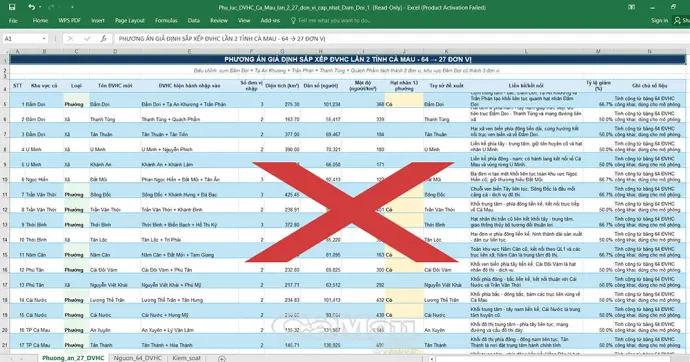The width and height of the screenshot is (690, 362).
Task: Click the Tell me lightbulb icon
Action: (x=294, y=20)
